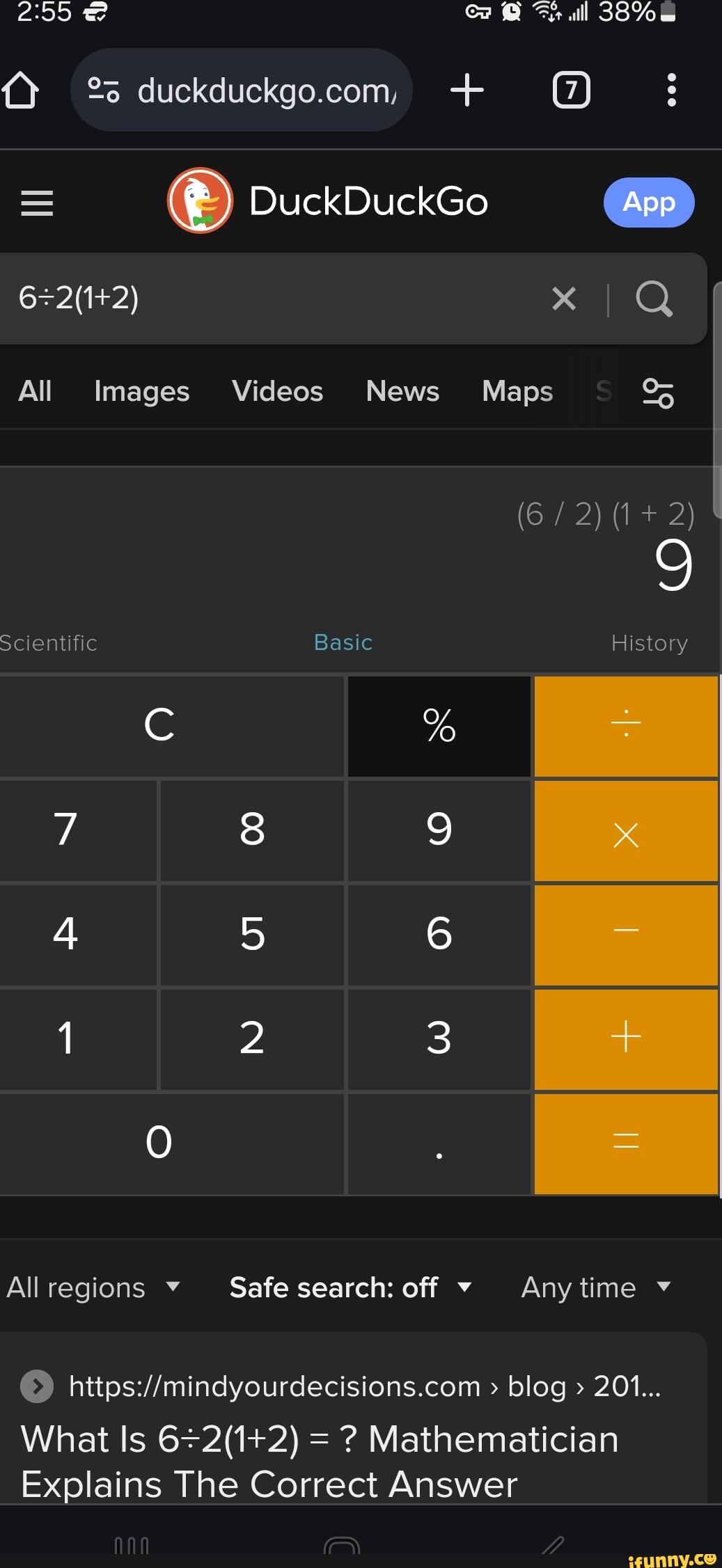Show the calculator History panel

(649, 643)
